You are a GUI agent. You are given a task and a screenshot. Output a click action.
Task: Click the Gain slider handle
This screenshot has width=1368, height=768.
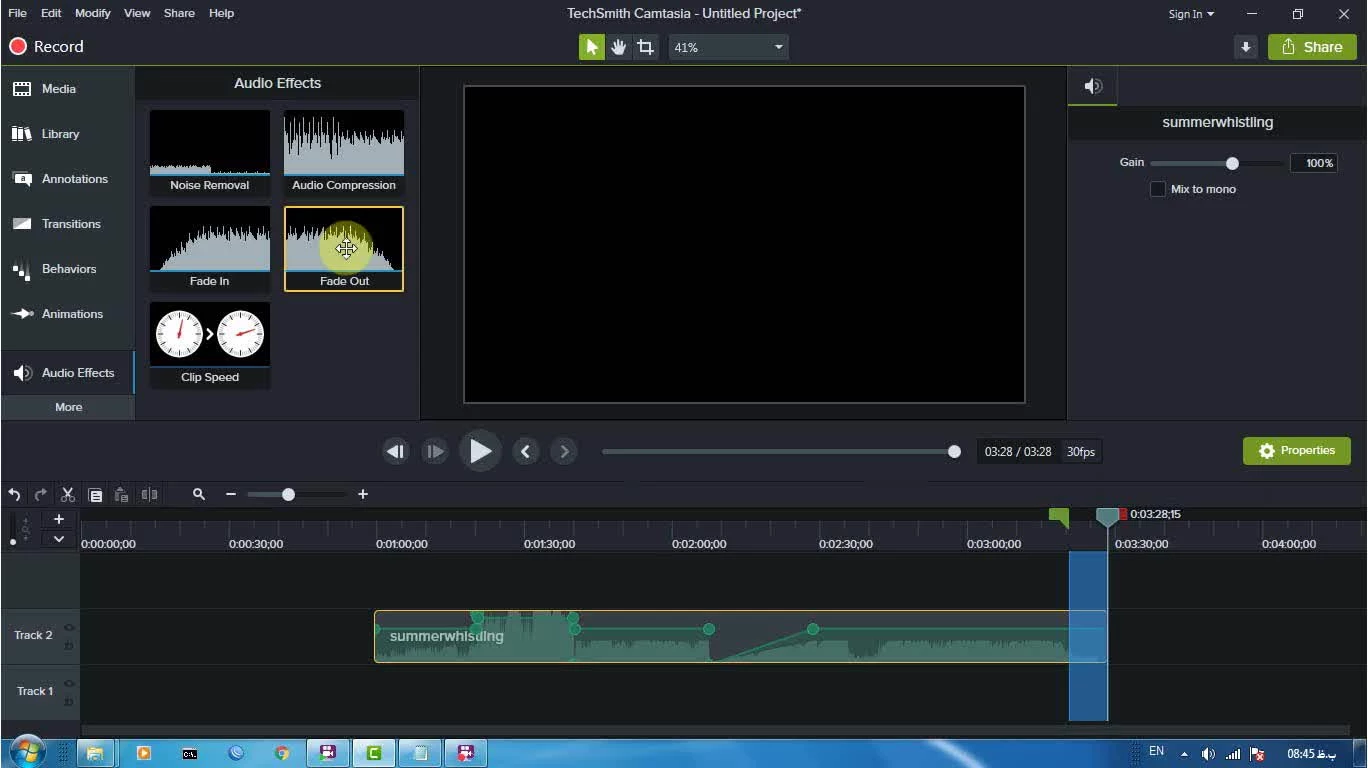1232,163
